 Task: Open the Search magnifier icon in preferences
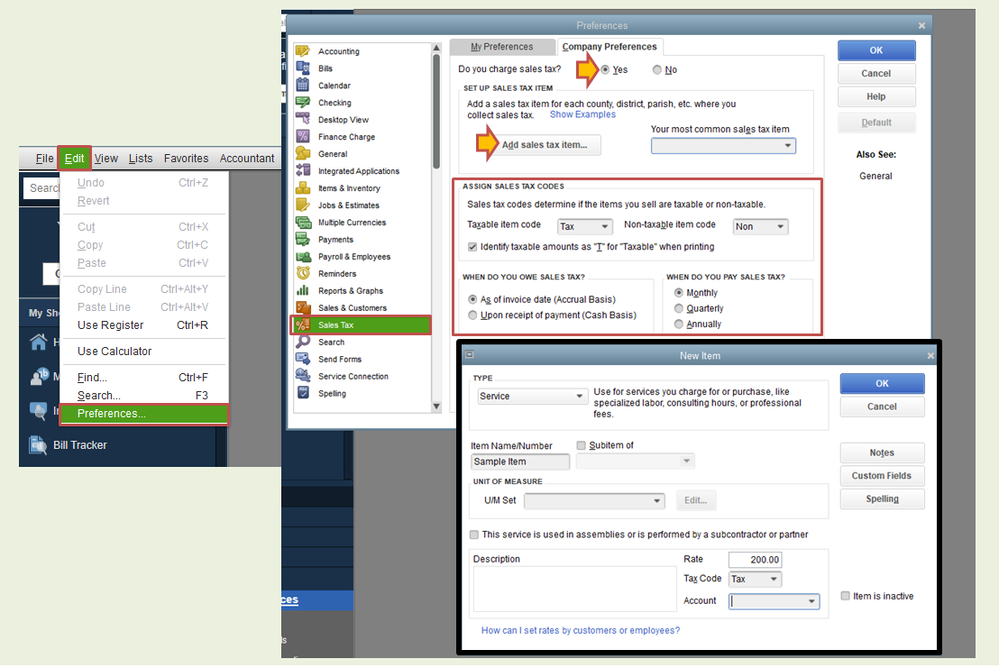303,342
